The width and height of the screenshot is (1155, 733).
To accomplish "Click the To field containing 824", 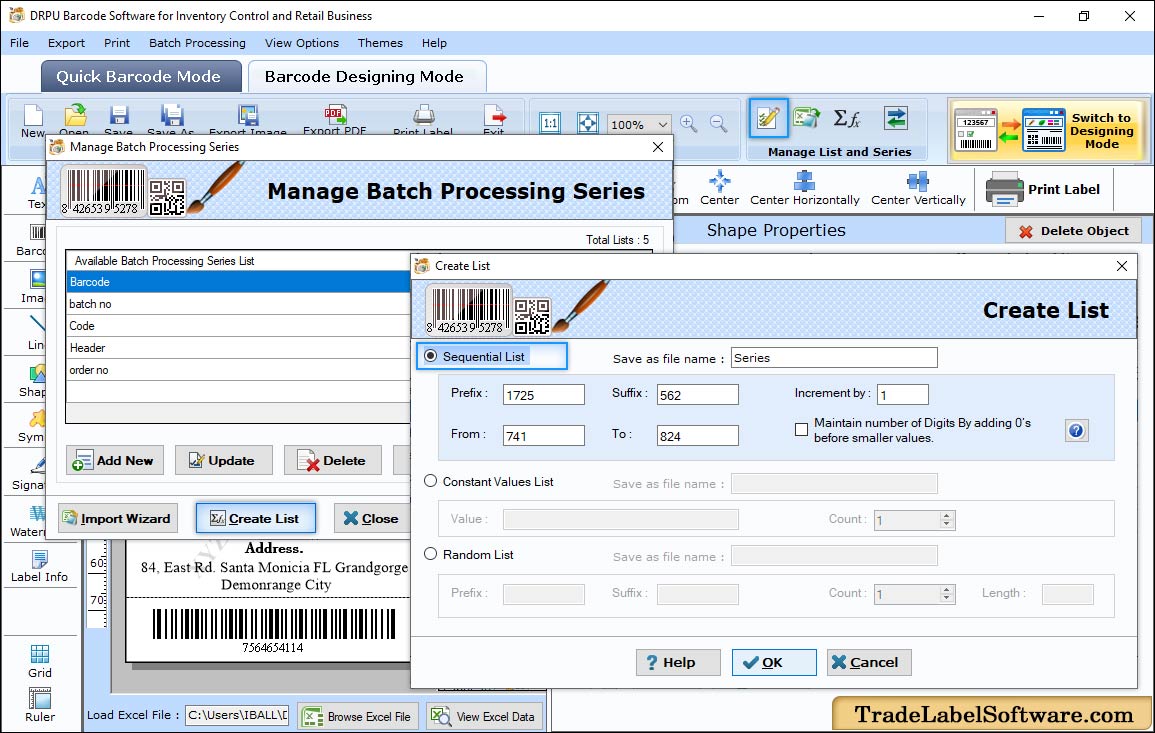I will click(698, 435).
